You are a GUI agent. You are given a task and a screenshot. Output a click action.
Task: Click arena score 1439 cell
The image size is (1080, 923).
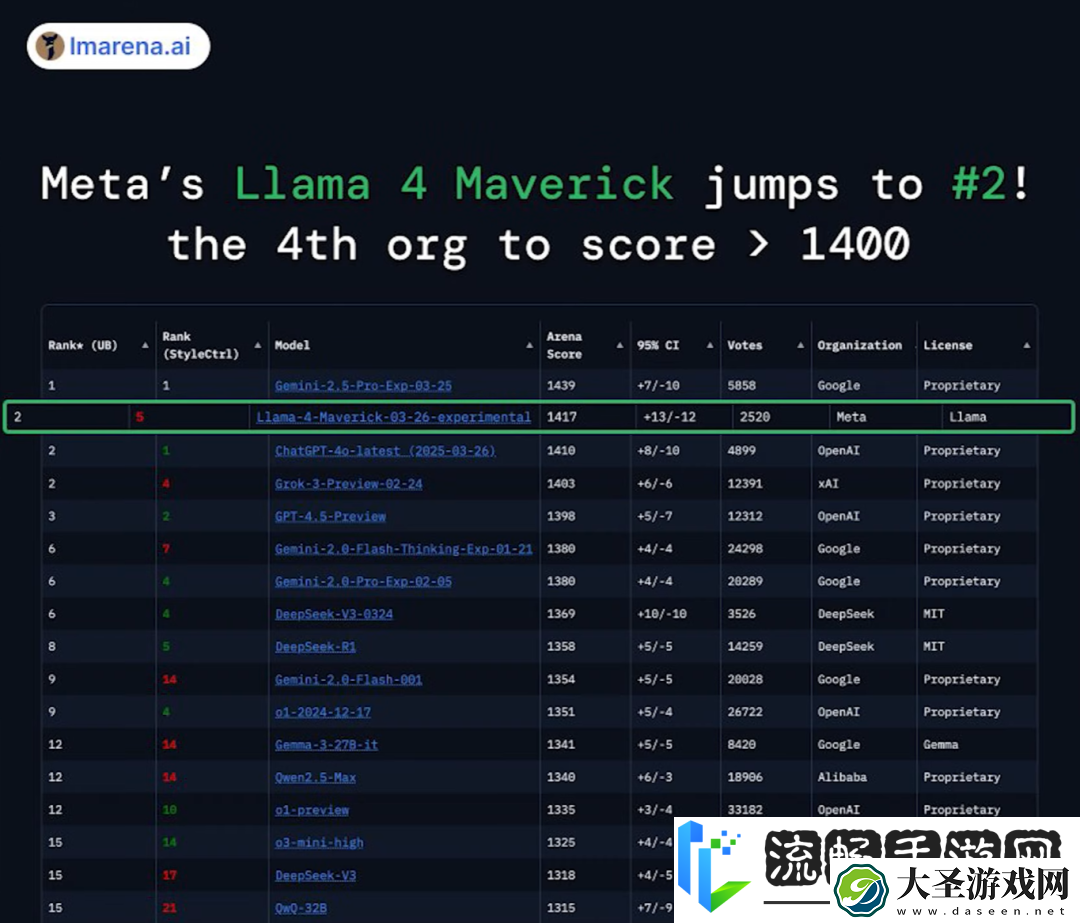561,386
